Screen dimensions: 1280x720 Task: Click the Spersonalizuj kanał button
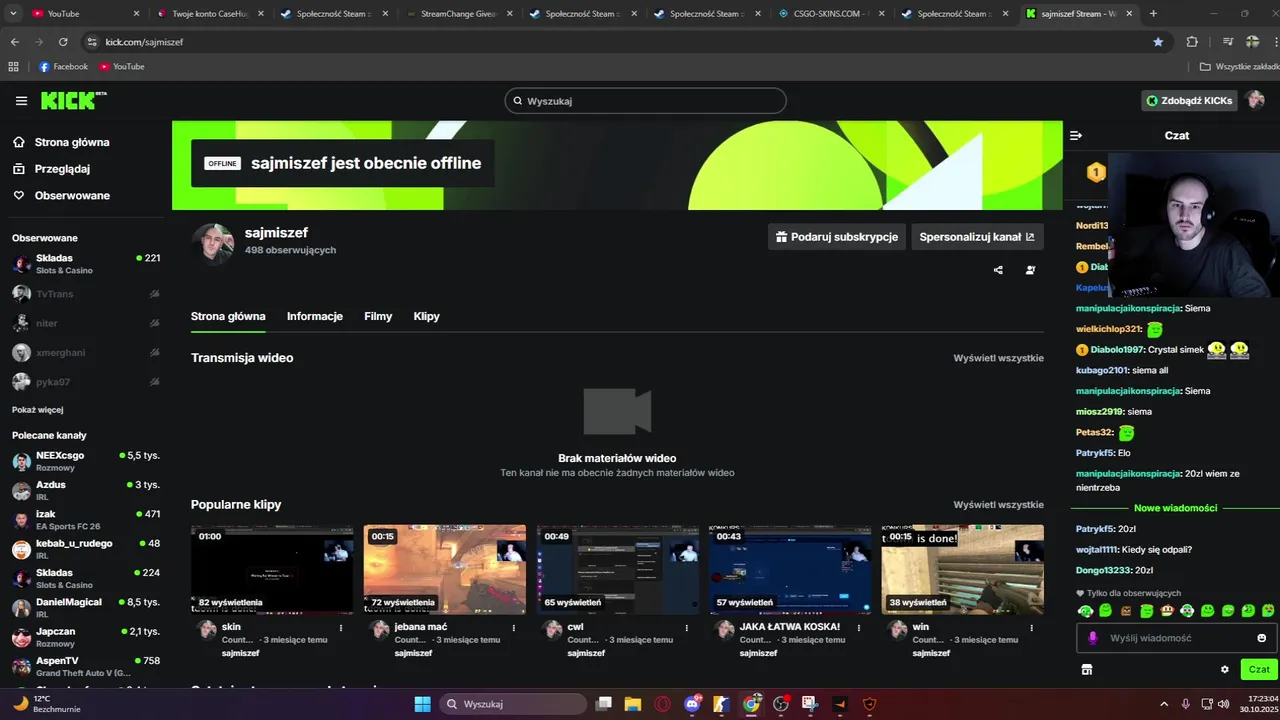[x=977, y=237]
